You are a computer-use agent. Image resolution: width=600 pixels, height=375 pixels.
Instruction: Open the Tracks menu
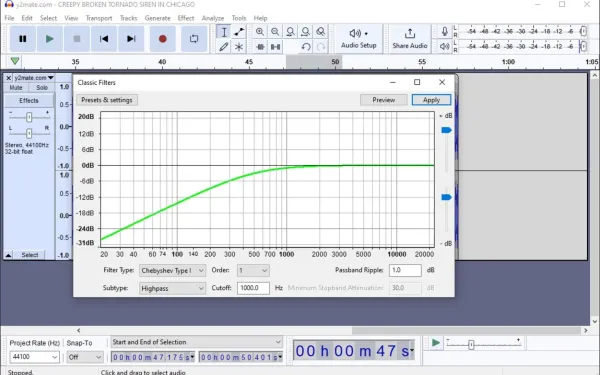(128, 18)
